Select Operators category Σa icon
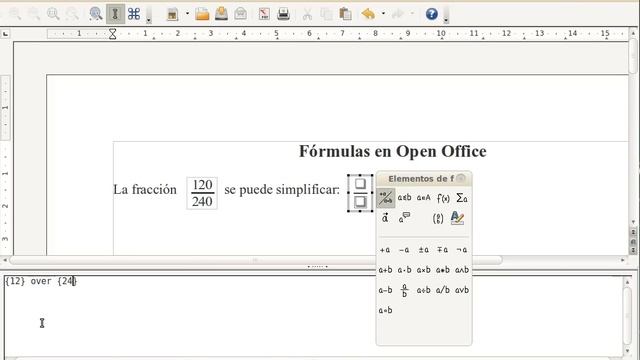 [462, 198]
